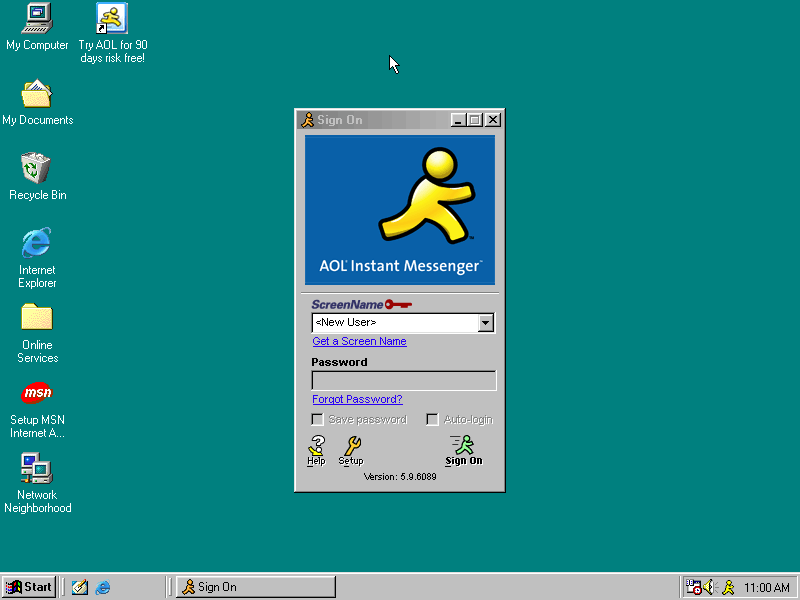
Task: Click the Sign On taskbar button
Action: coord(256,587)
